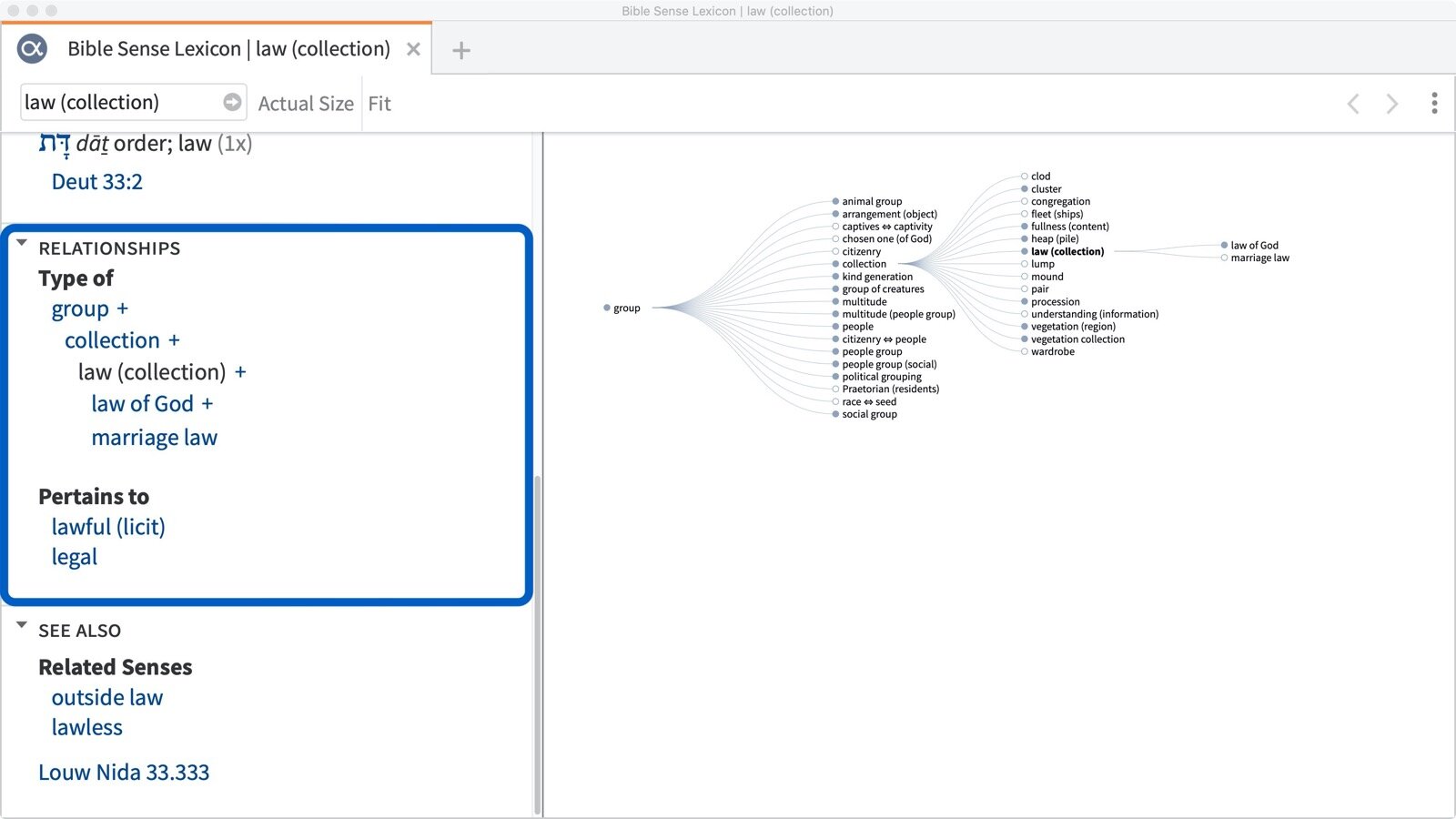Navigate back with left chevron
Image resolution: width=1456 pixels, height=819 pixels.
coord(1353,104)
